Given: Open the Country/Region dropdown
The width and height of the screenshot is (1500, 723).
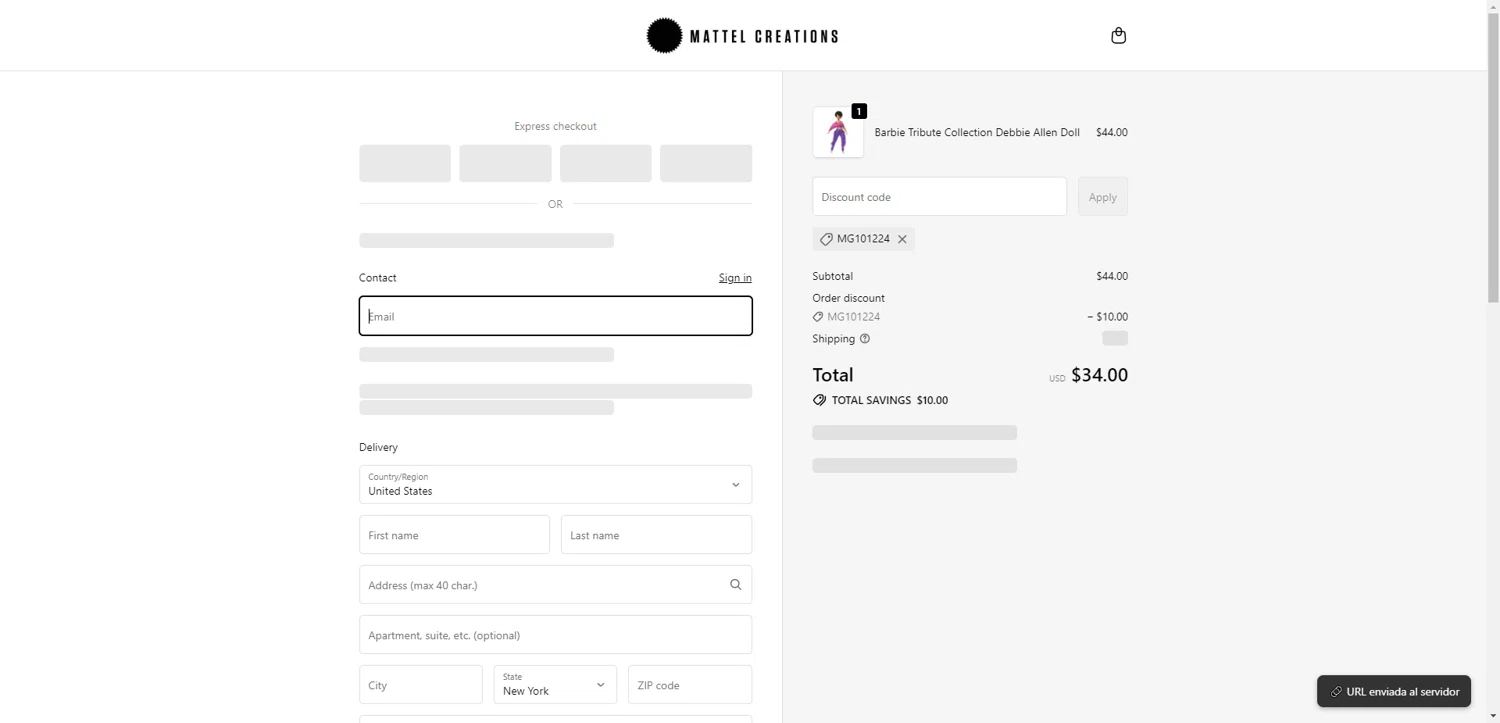Looking at the screenshot, I should tap(555, 485).
